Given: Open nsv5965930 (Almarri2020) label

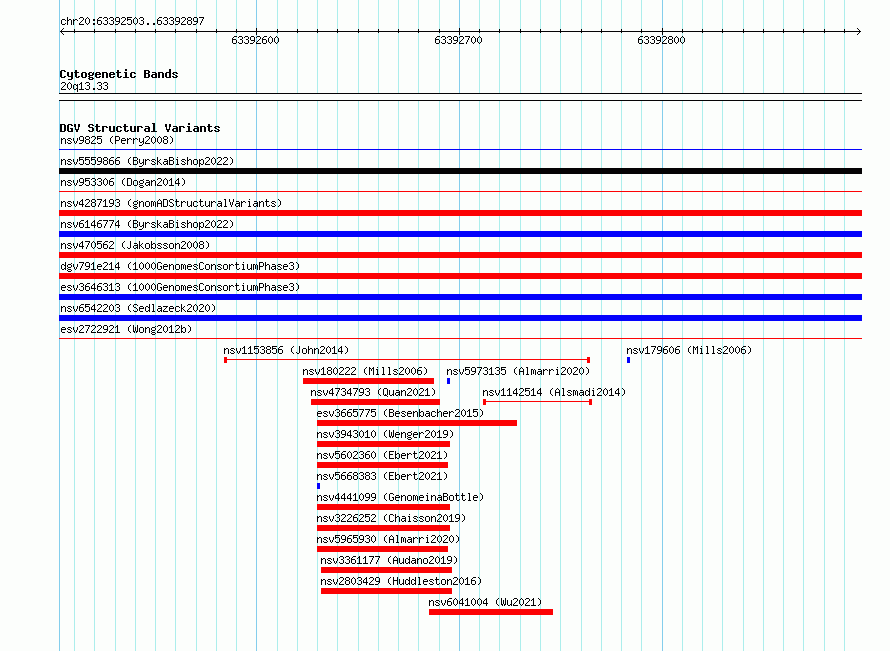Looking at the screenshot, I should (x=388, y=539).
